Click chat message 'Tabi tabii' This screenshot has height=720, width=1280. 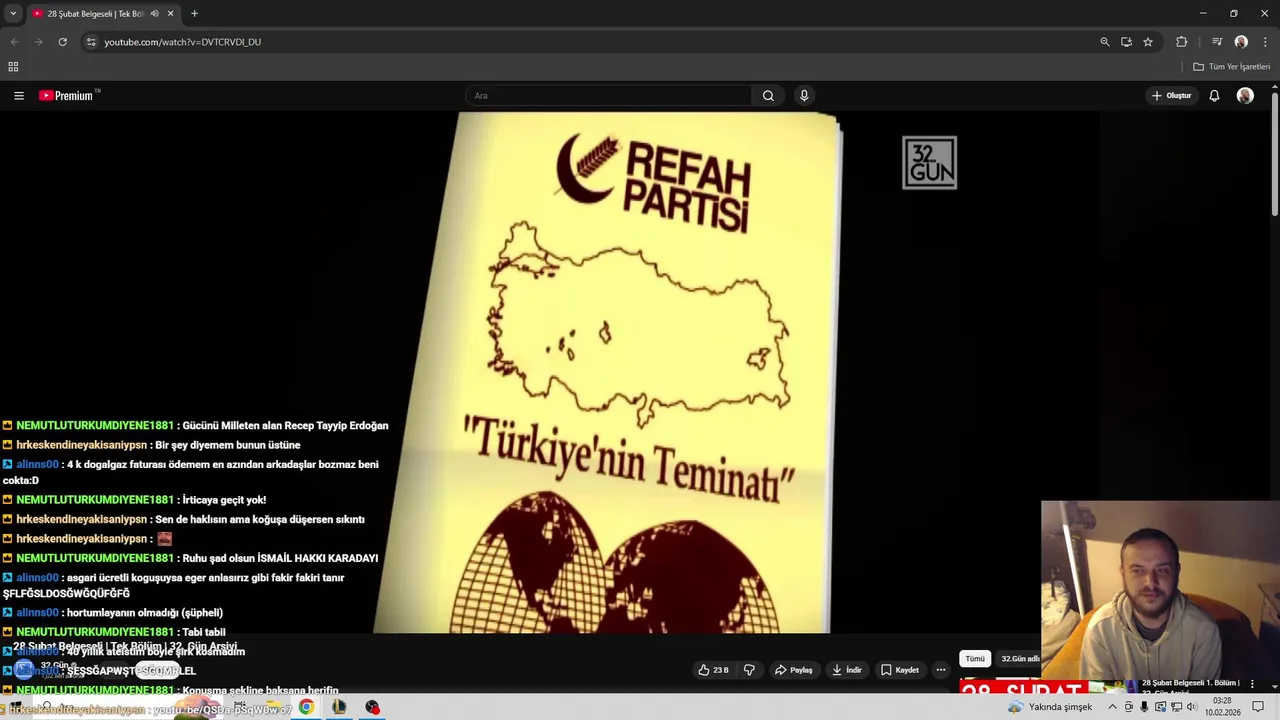tap(204, 632)
